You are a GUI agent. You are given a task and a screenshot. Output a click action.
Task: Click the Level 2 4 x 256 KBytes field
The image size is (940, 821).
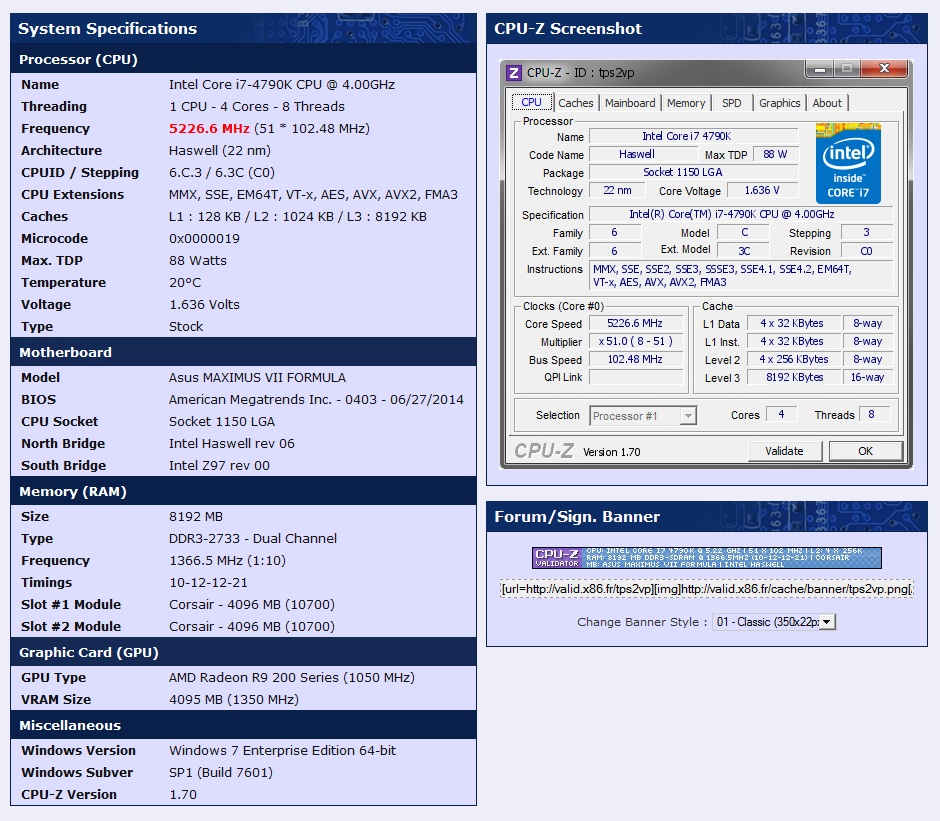[x=794, y=359]
